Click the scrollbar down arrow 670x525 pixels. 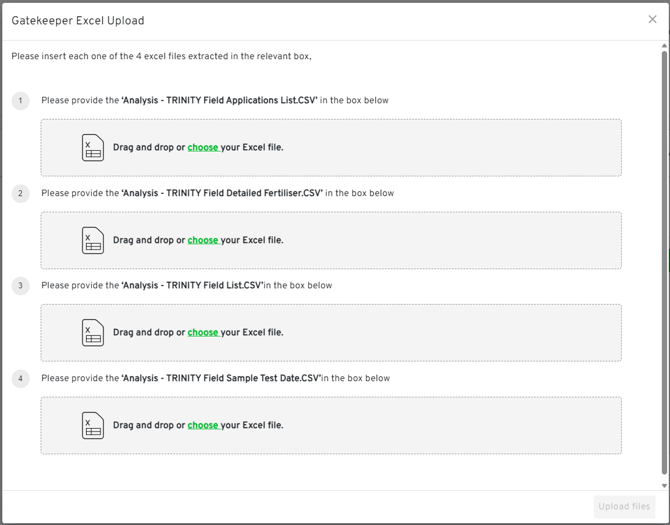coord(664,486)
